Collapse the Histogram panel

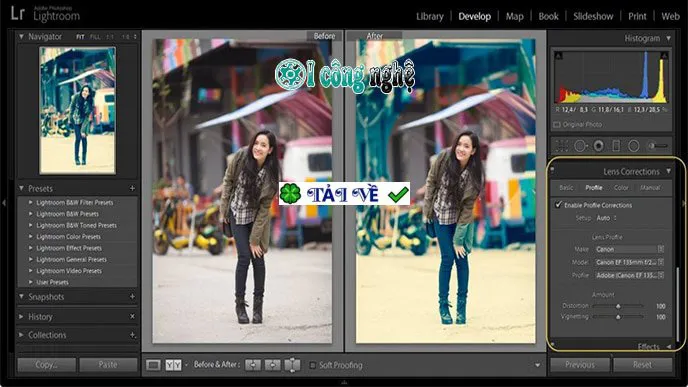(x=668, y=39)
